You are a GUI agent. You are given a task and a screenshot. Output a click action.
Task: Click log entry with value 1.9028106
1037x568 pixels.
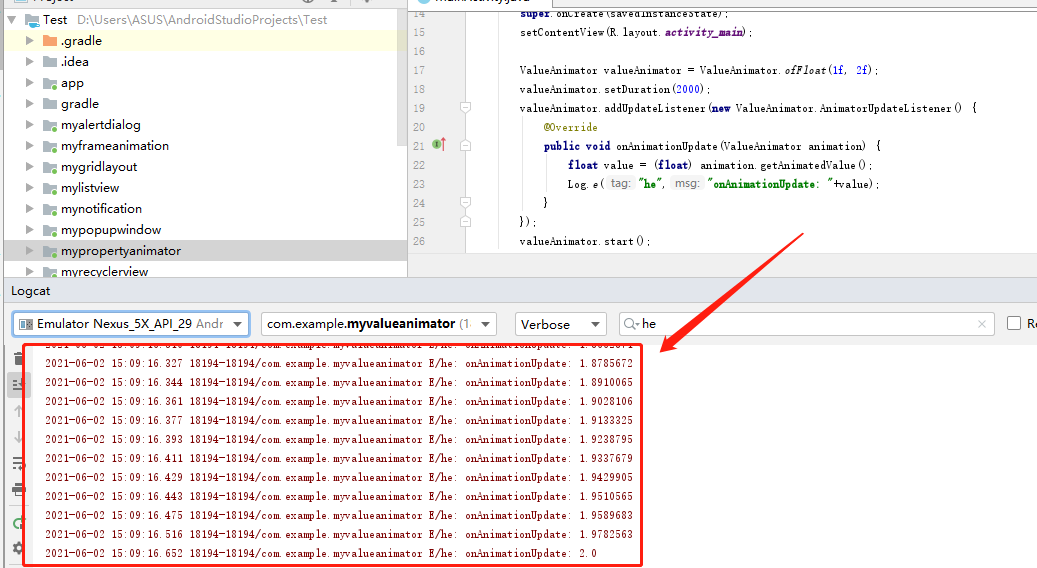click(x=339, y=401)
